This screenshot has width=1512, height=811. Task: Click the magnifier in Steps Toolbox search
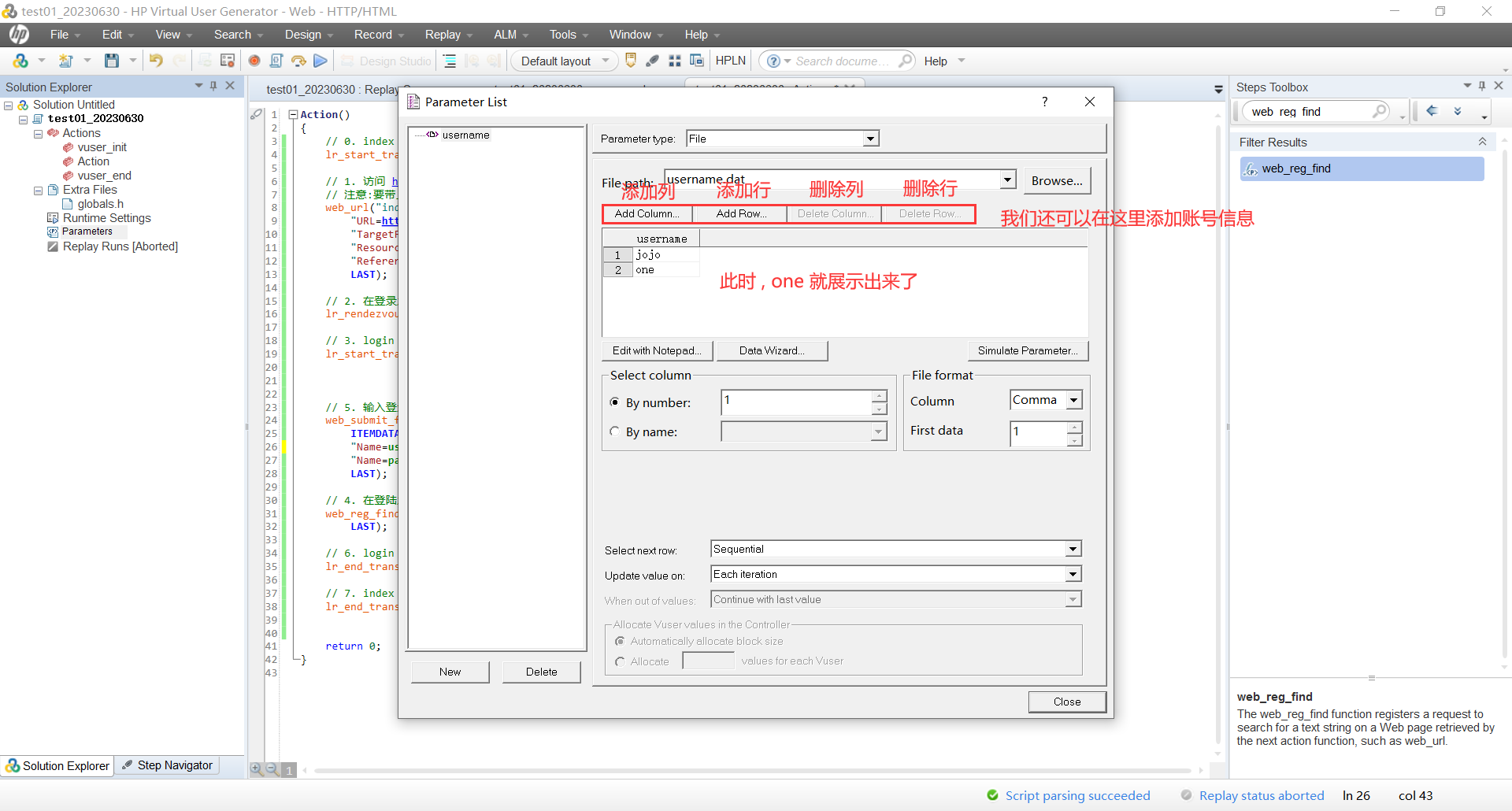click(x=1380, y=111)
